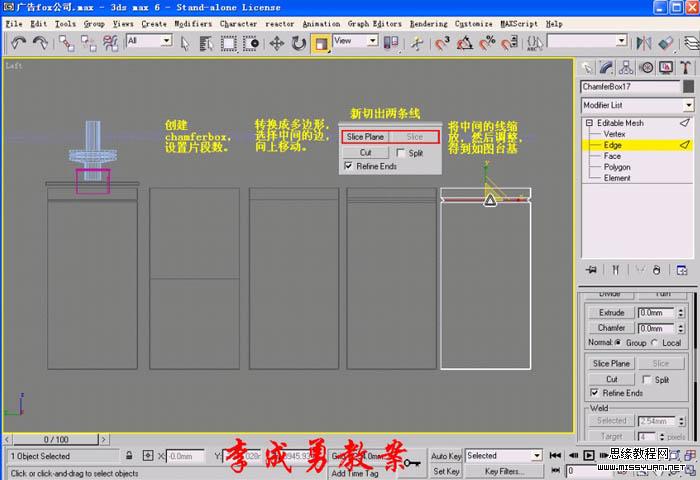
Task: Click the Undo arrow in the toolbar
Action: click(x=18, y=42)
